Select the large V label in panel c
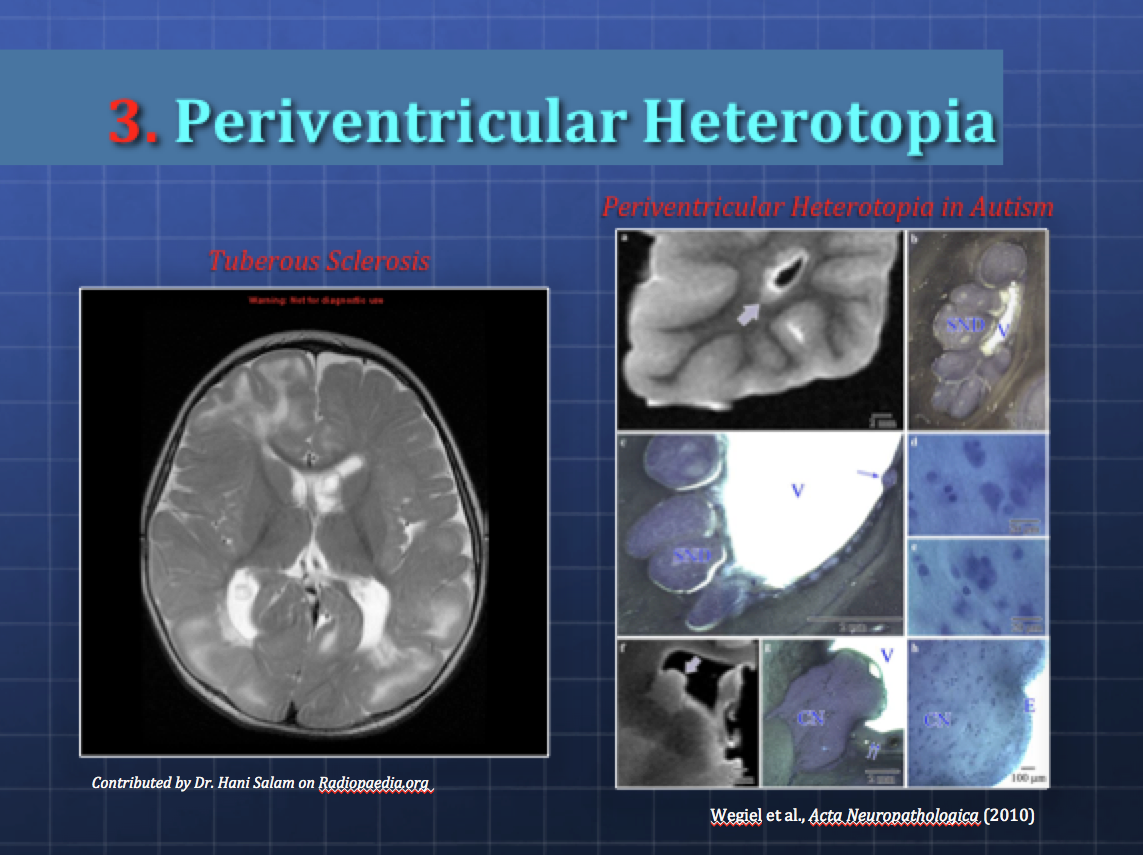This screenshot has height=855, width=1143. point(798,491)
